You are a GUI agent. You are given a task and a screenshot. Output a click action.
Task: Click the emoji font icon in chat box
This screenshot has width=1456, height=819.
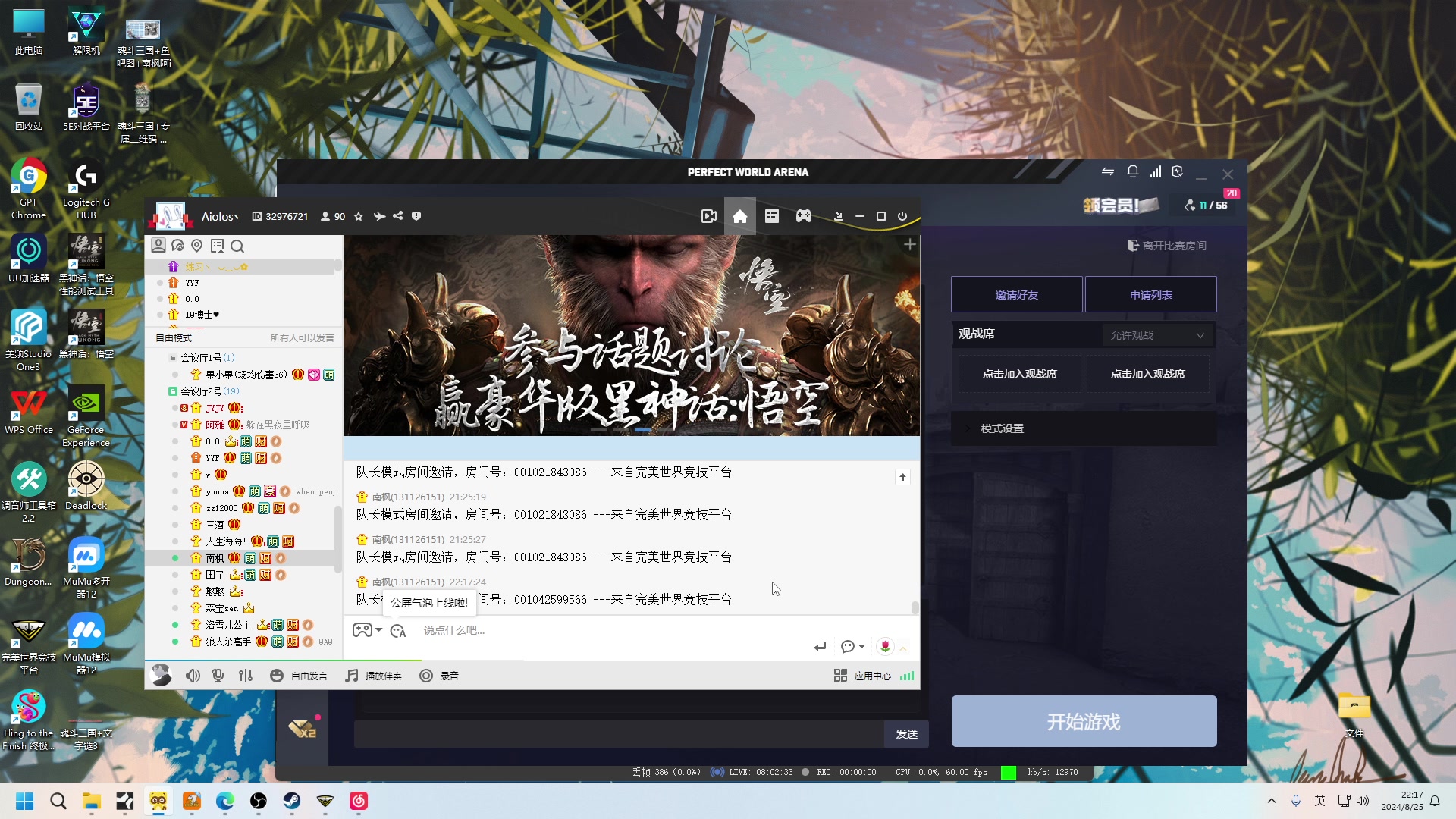point(398,631)
